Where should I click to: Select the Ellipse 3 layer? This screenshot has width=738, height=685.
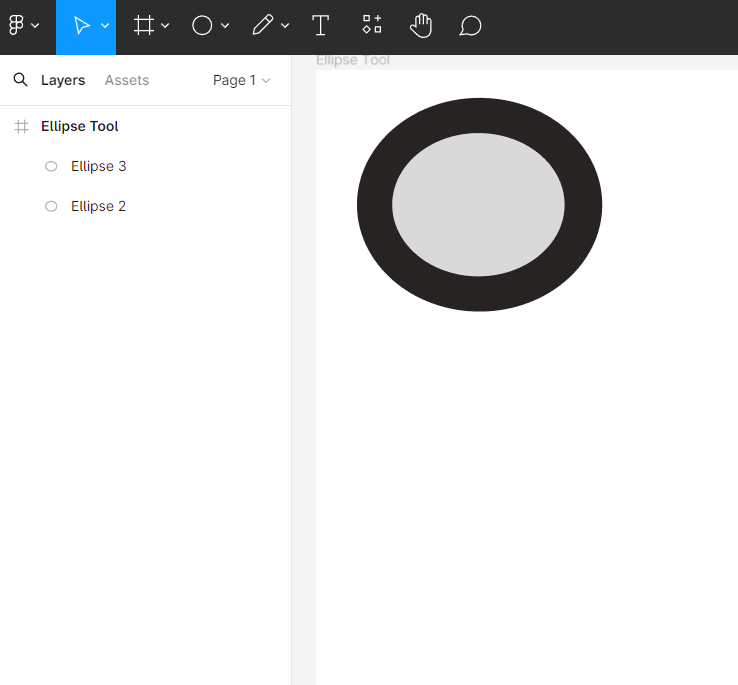[x=145, y=166]
